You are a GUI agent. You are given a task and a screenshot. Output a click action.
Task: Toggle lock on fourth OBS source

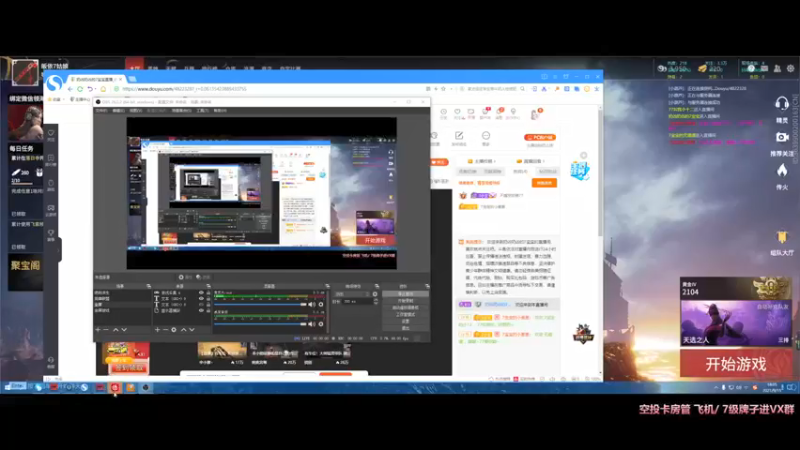click(x=208, y=310)
